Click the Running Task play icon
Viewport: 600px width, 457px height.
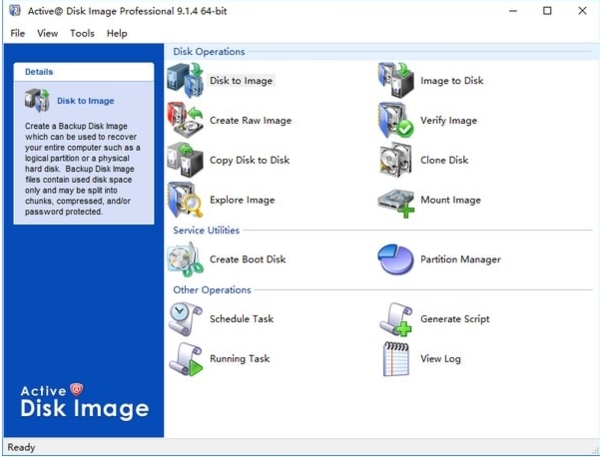point(186,359)
